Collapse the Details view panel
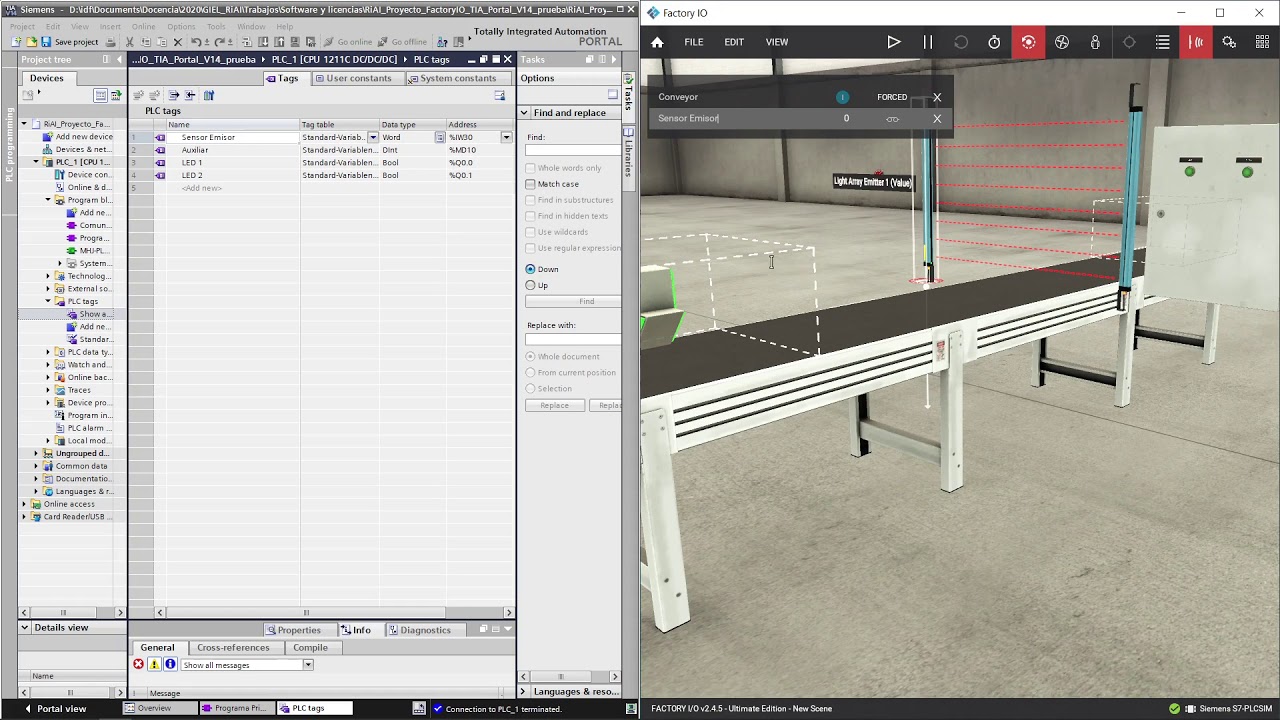 pyautogui.click(x=26, y=628)
